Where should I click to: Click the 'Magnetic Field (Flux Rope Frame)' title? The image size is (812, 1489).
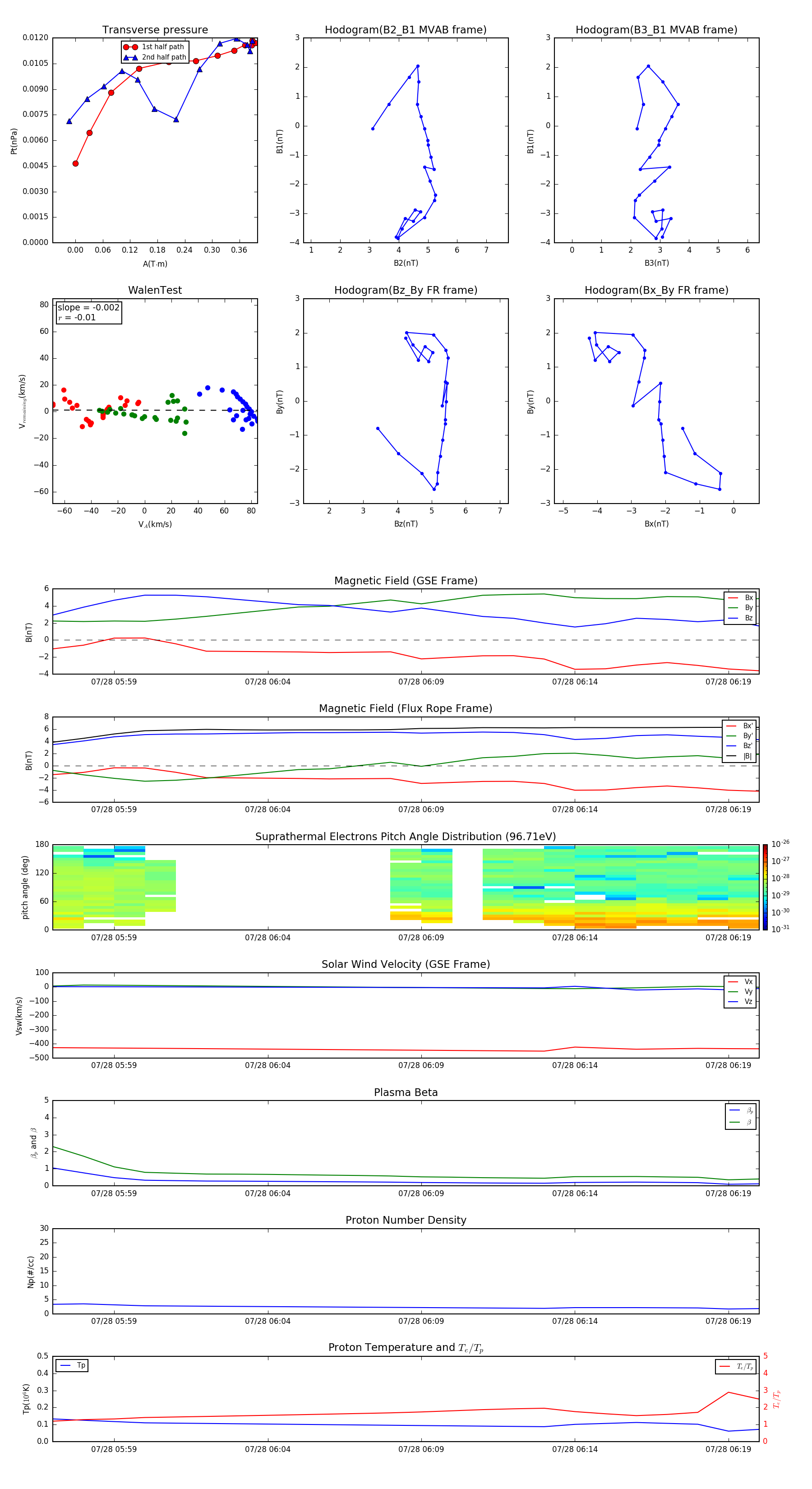point(406,709)
